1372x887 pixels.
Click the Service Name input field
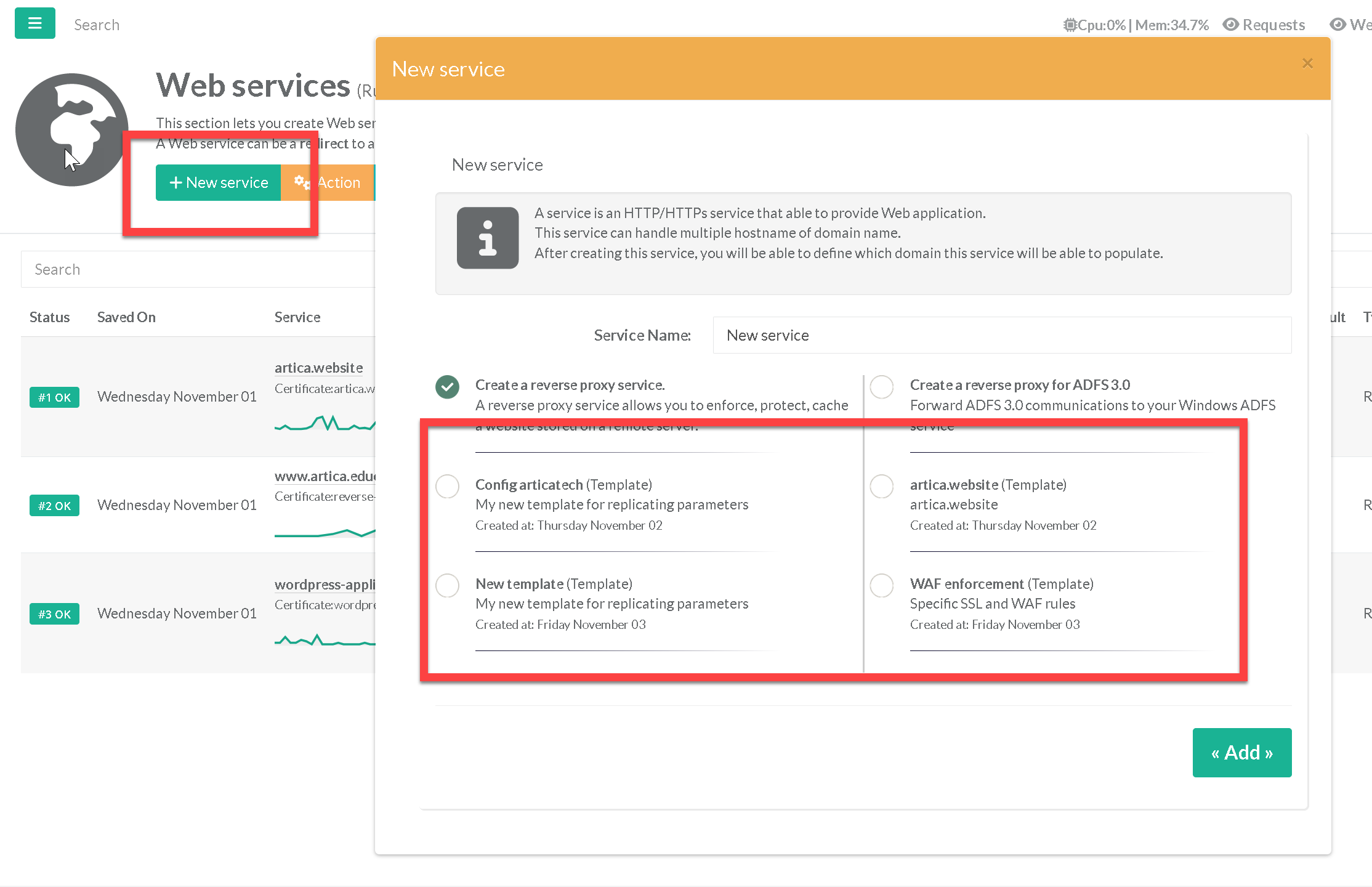[1001, 335]
